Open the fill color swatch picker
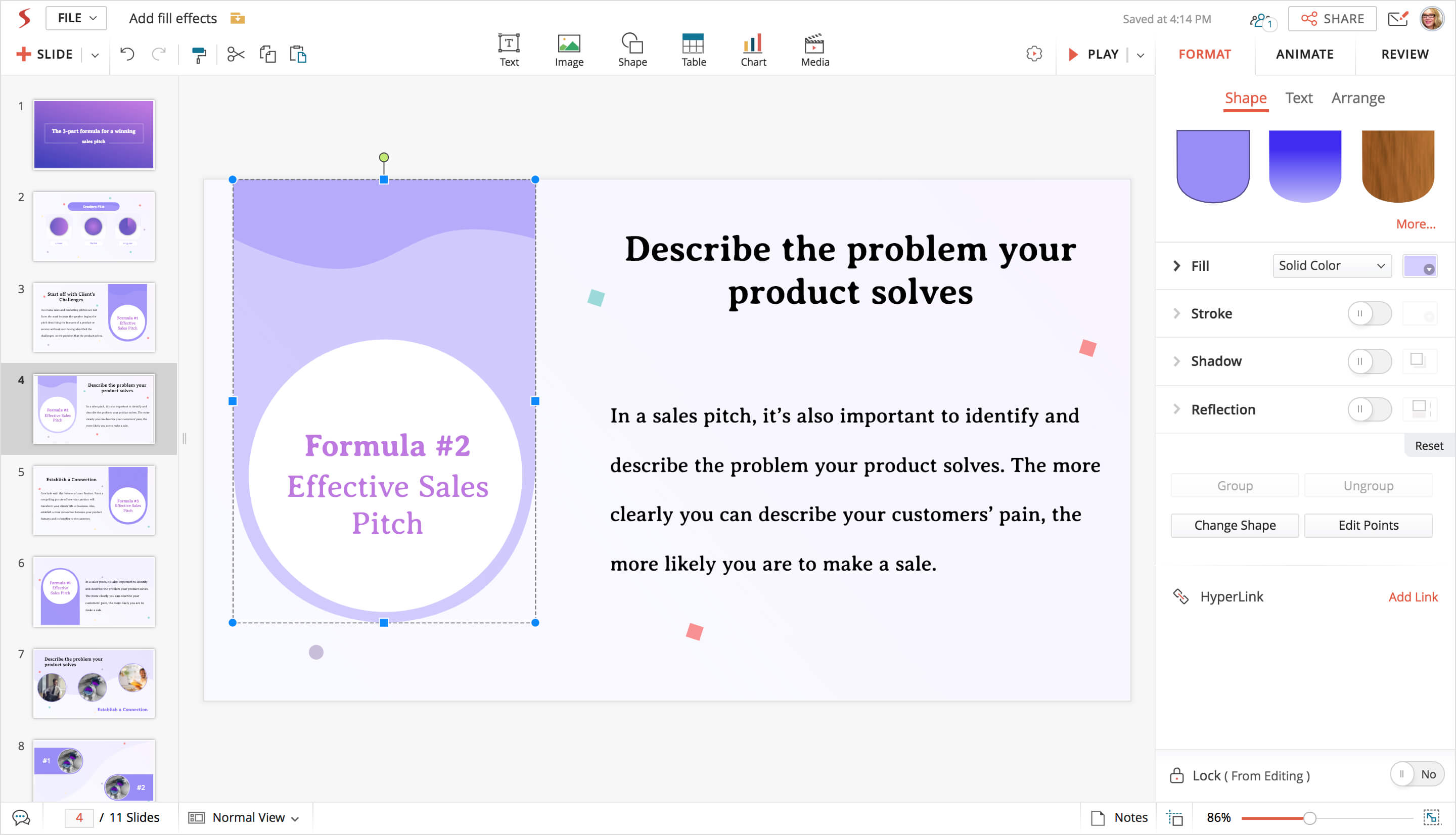 tap(1419, 266)
